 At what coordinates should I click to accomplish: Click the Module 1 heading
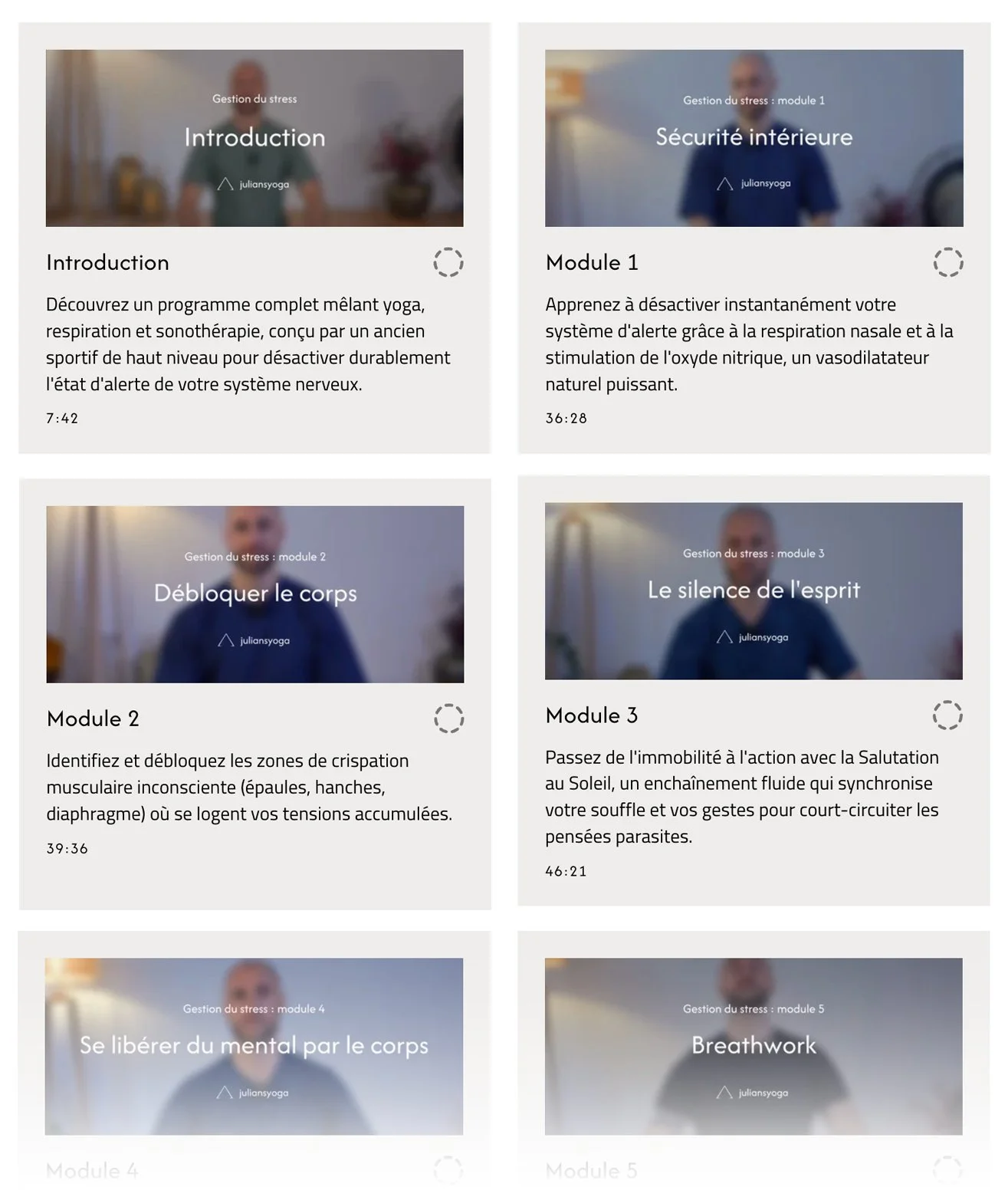pyautogui.click(x=592, y=262)
